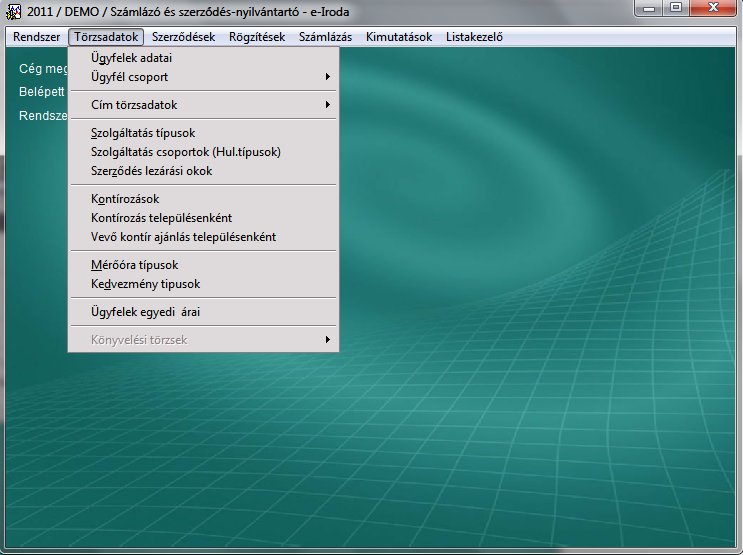
Task: Open Vevő kontír ajánlás településenként
Action: tap(183, 237)
